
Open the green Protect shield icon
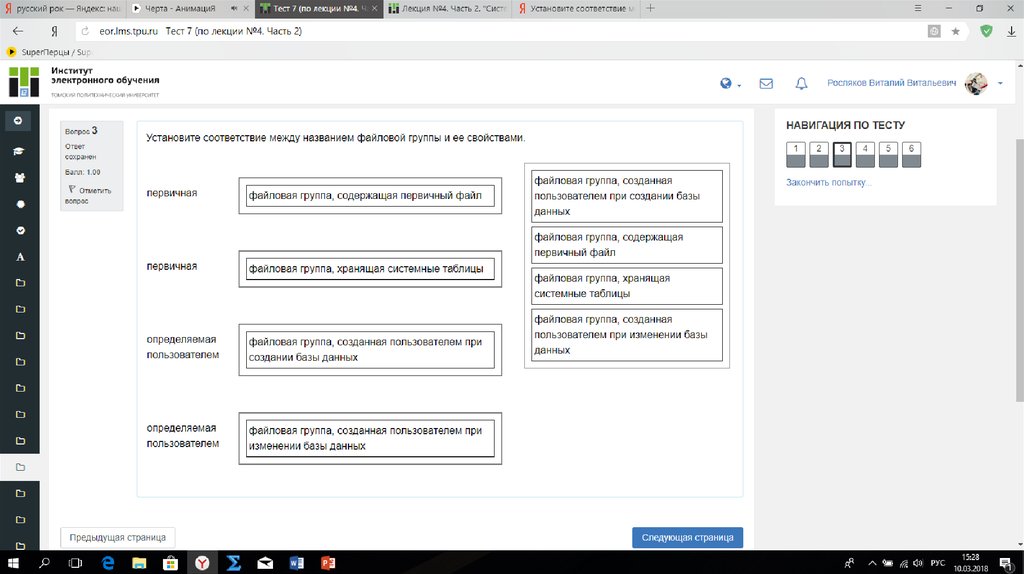[x=986, y=31]
